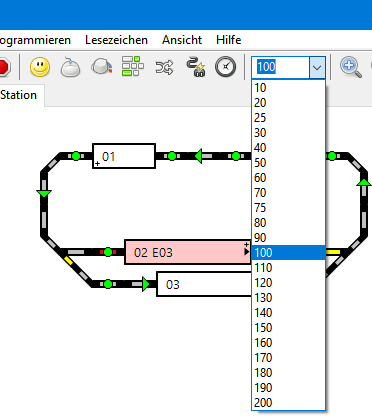Select 50 in the zoom list

tap(288, 163)
